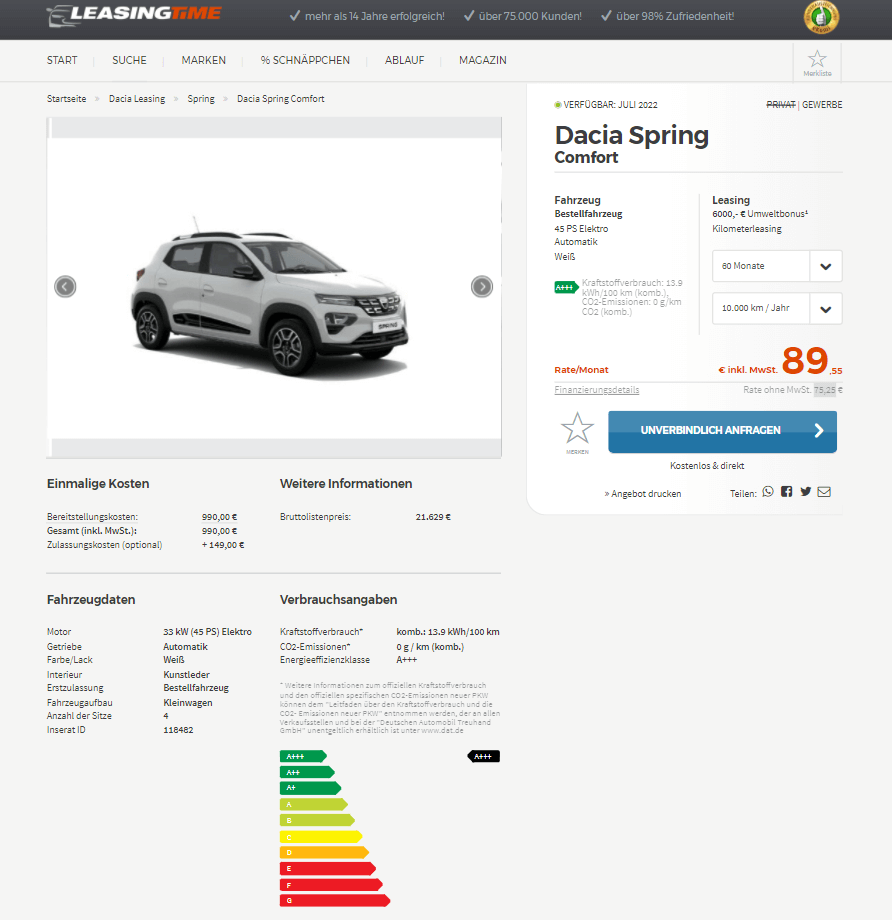Go to Spring breadcrumb
This screenshot has height=920, width=892.
coord(201,99)
